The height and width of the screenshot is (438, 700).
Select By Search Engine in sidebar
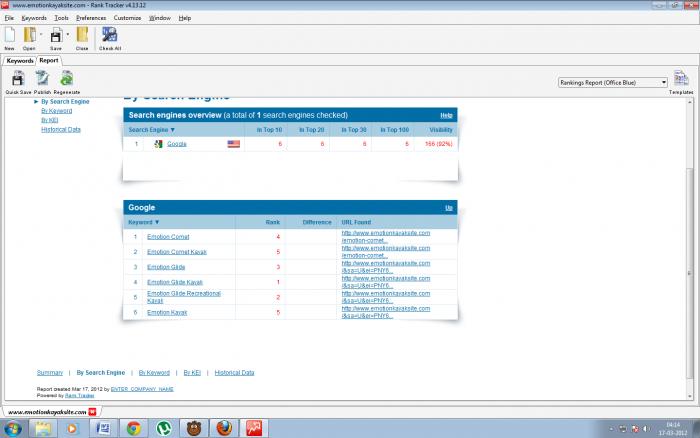65,102
